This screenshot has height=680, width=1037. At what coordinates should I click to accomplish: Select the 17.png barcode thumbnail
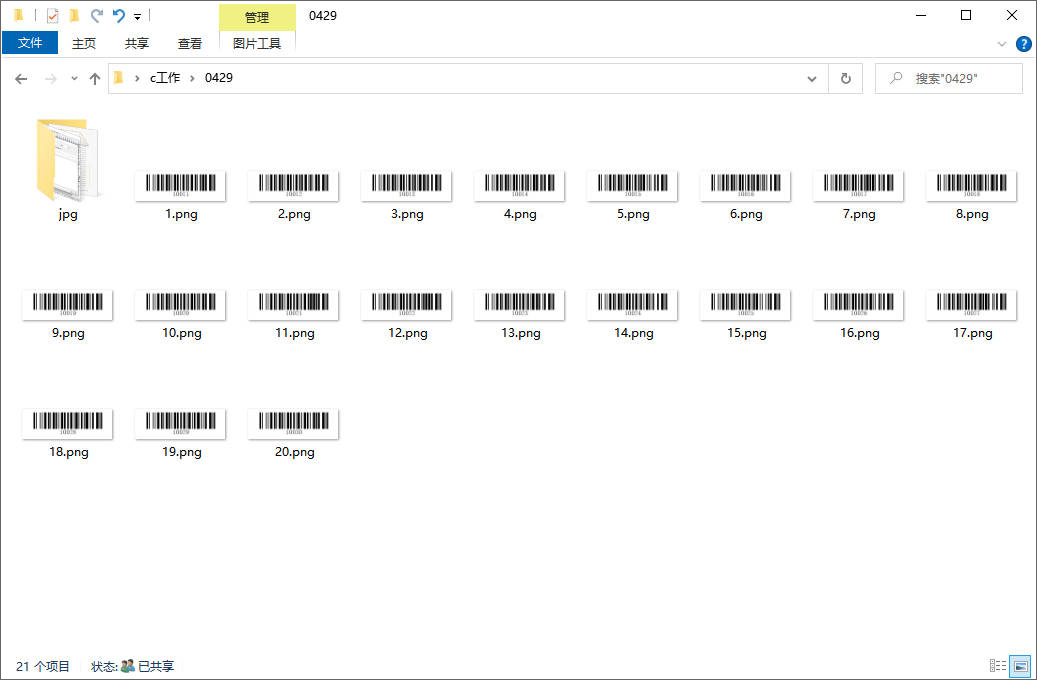click(972, 305)
